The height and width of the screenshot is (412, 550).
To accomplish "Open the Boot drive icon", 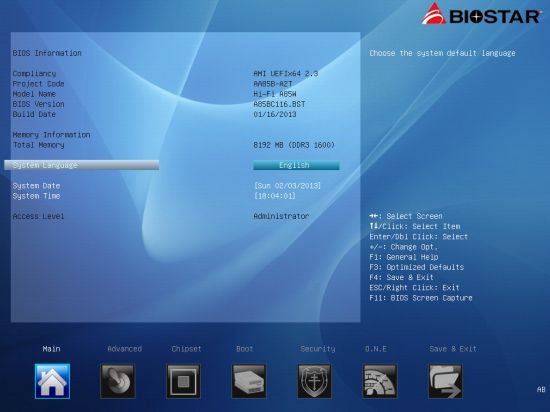I will (249, 381).
